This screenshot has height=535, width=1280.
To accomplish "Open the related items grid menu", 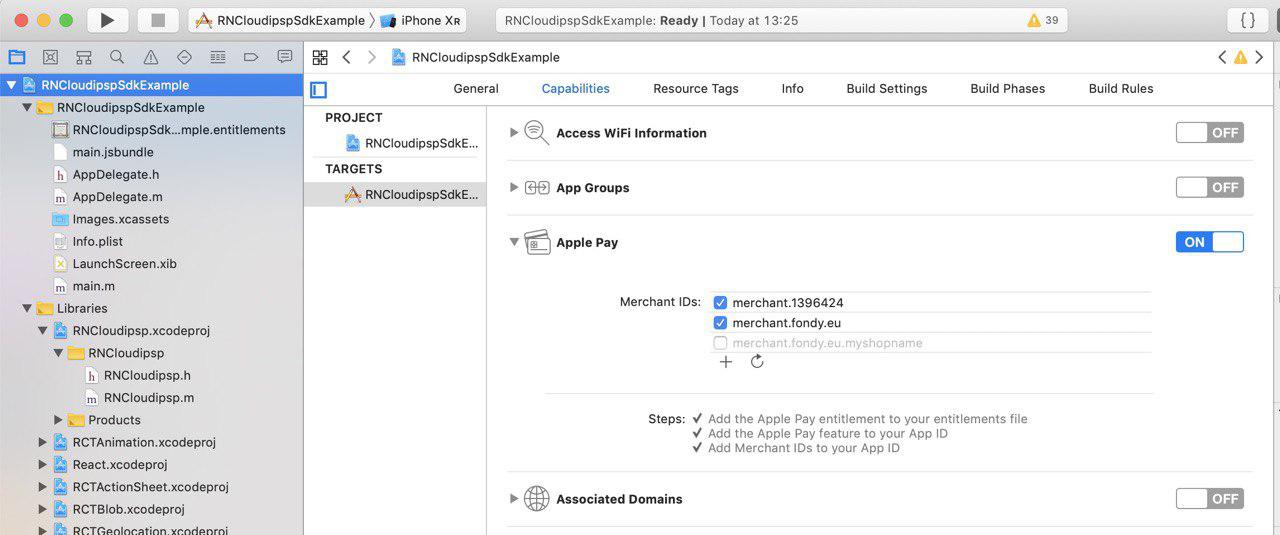I will pos(320,57).
